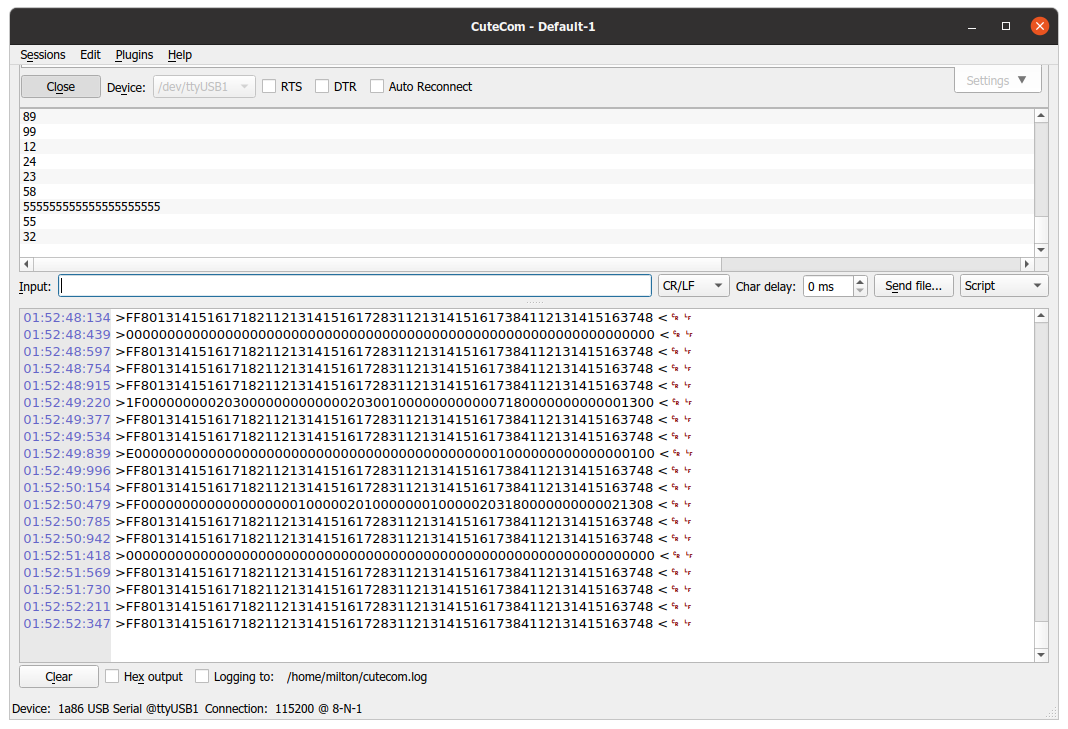Click the Connection 115200 @ 8-N-1 status
Screen dimensions: 1068x729
pos(283,709)
